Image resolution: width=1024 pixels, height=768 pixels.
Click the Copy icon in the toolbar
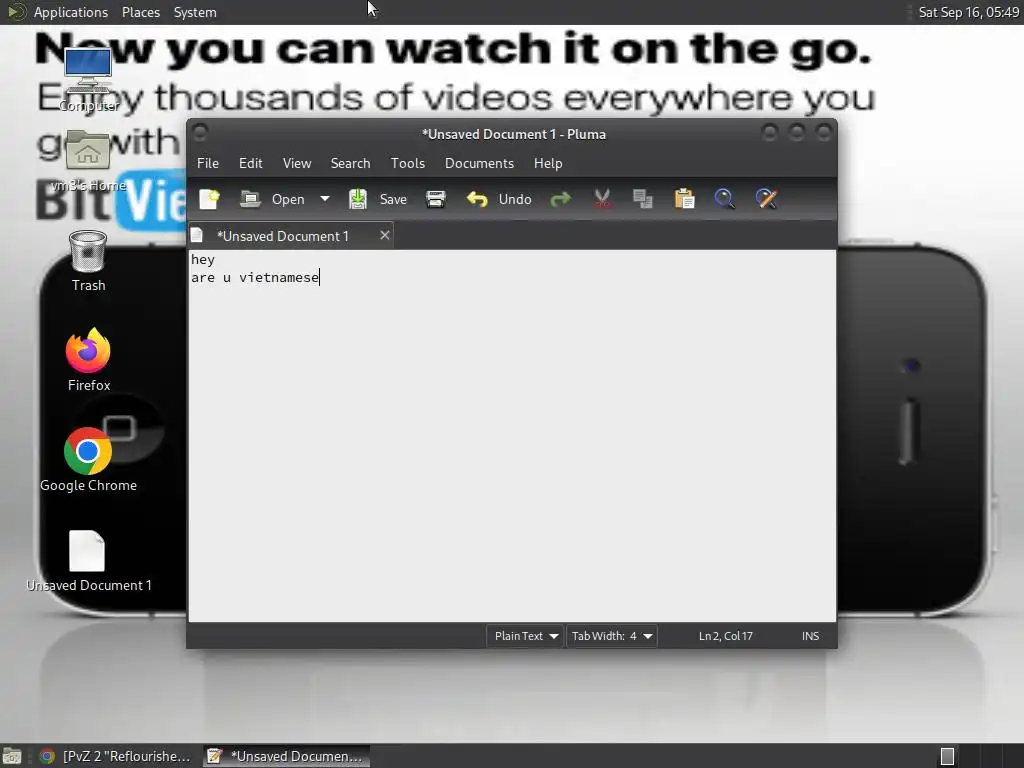tap(643, 199)
